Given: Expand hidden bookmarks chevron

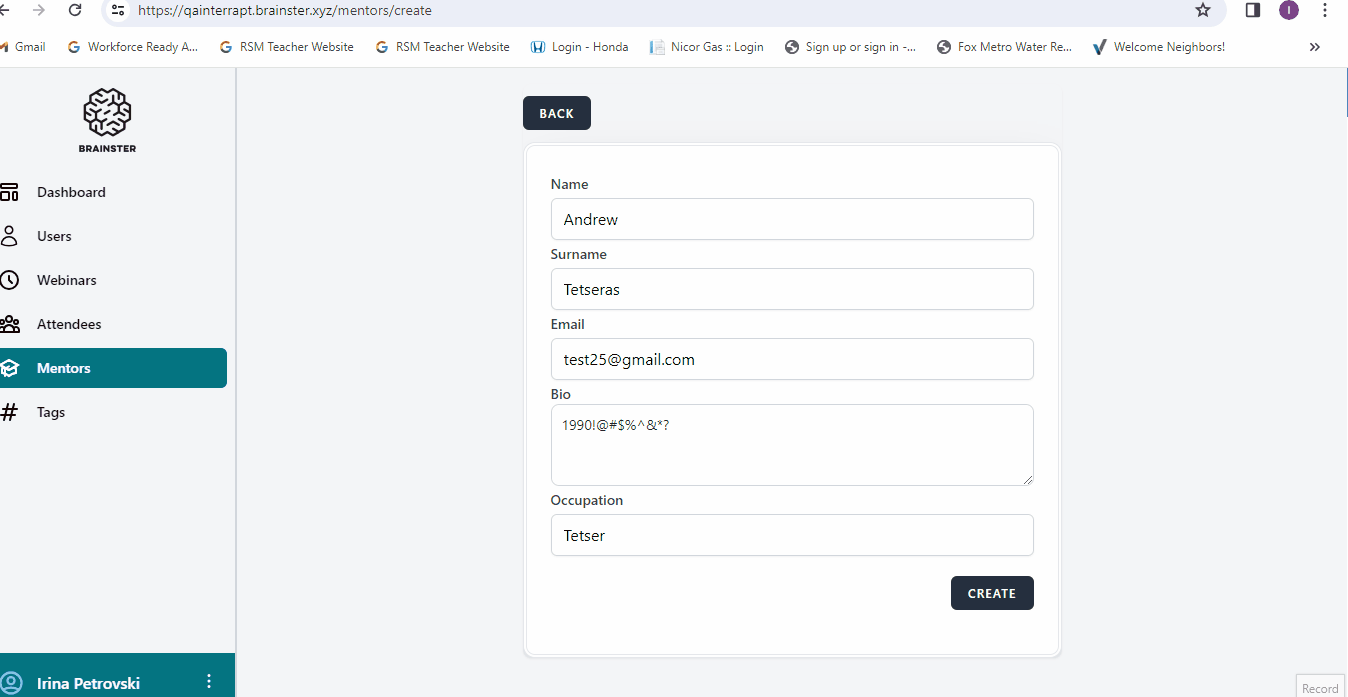Looking at the screenshot, I should [x=1314, y=47].
